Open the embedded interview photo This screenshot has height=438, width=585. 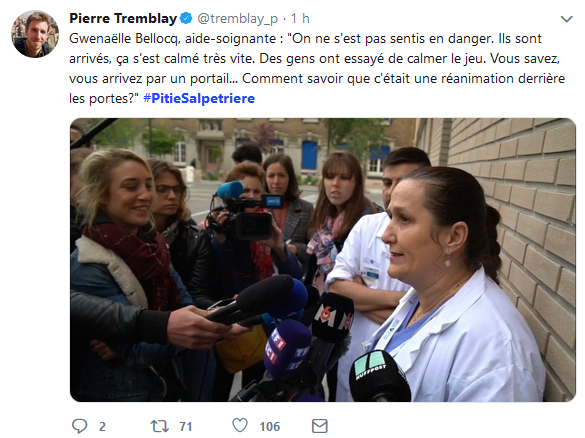pos(323,260)
